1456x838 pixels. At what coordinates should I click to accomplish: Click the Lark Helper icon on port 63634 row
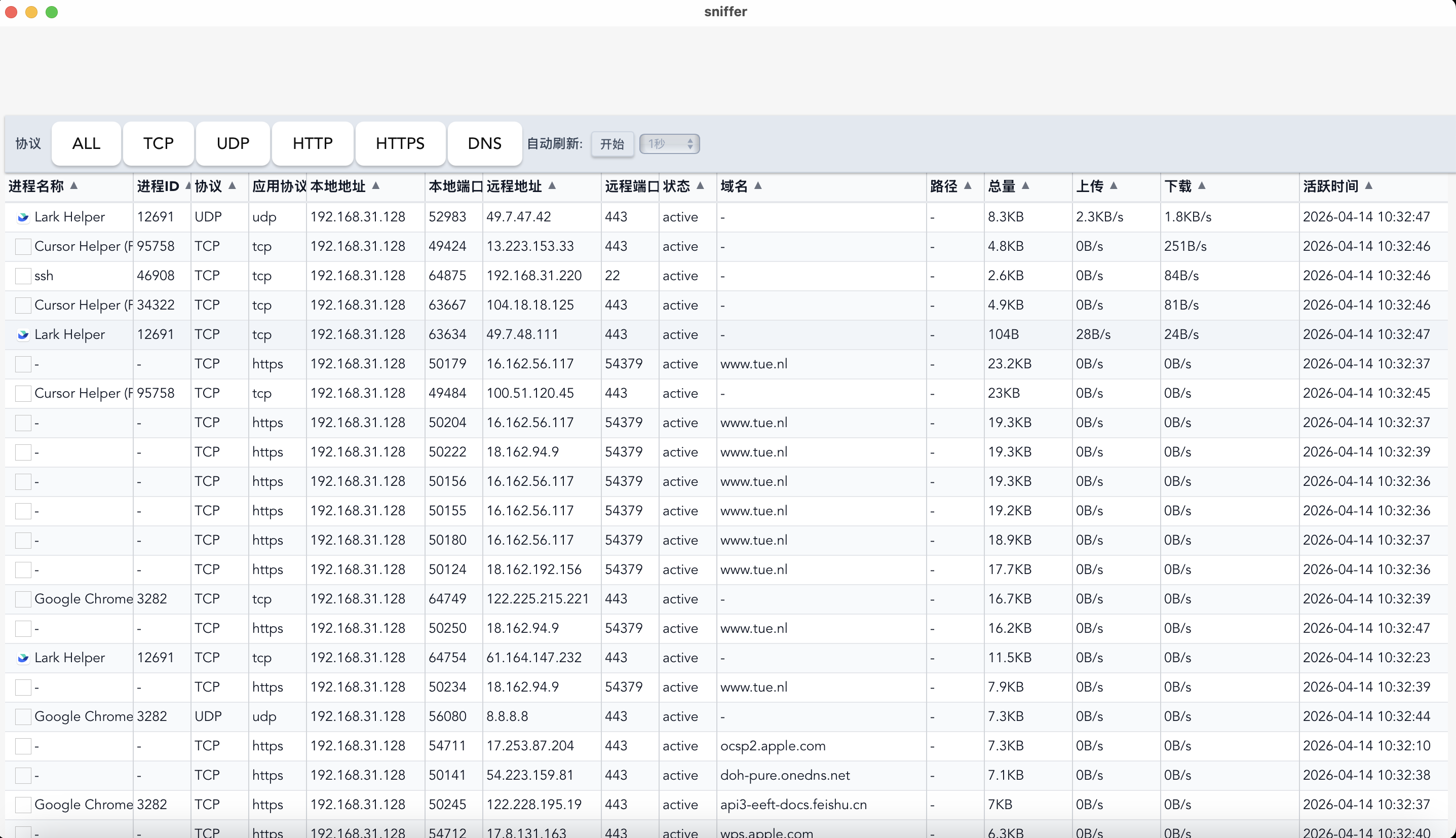point(23,334)
